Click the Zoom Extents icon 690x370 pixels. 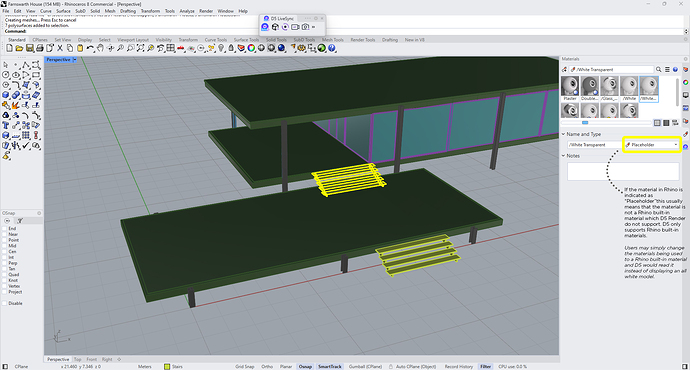140,48
